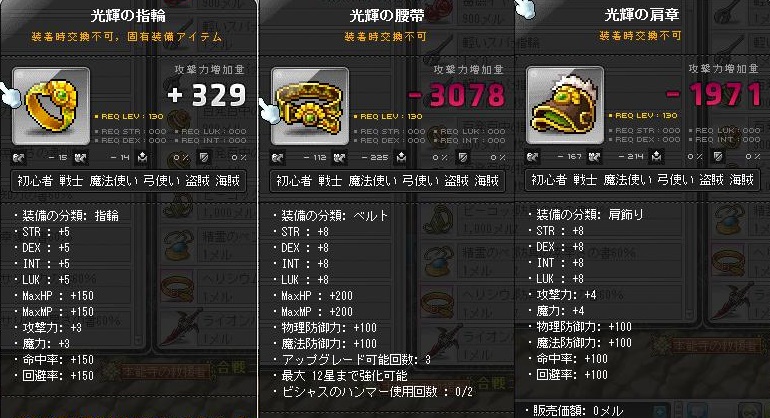Select the 光輝の腰帯 tooltip title

[x=387, y=16]
